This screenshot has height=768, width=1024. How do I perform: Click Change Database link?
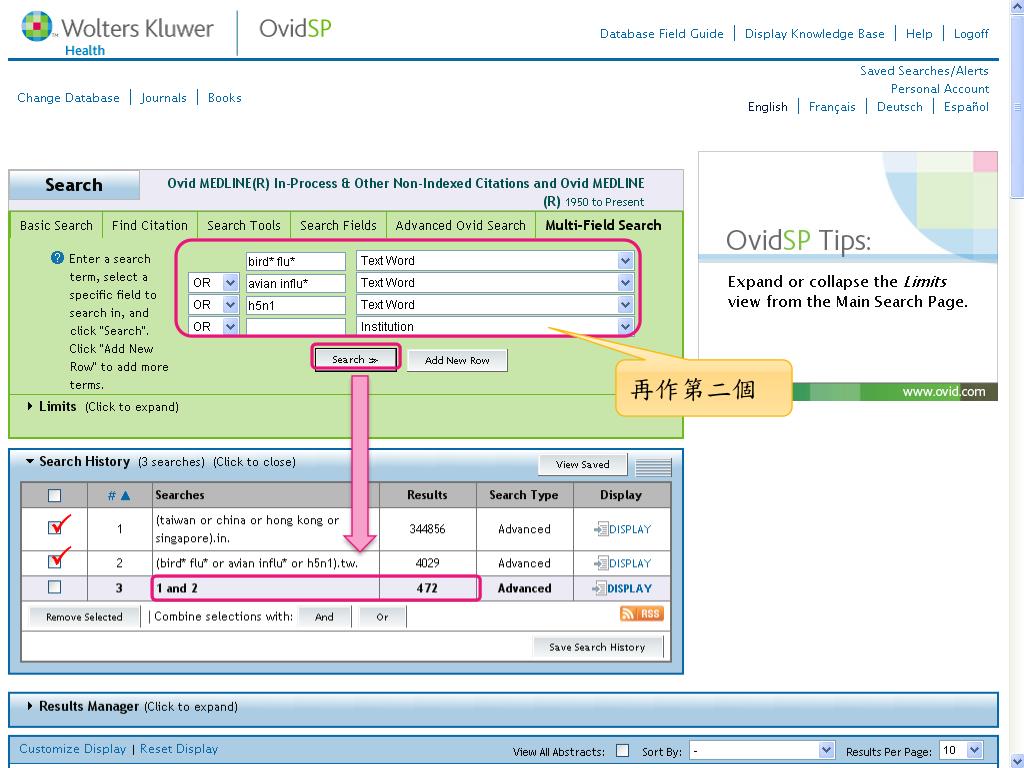[x=69, y=98]
